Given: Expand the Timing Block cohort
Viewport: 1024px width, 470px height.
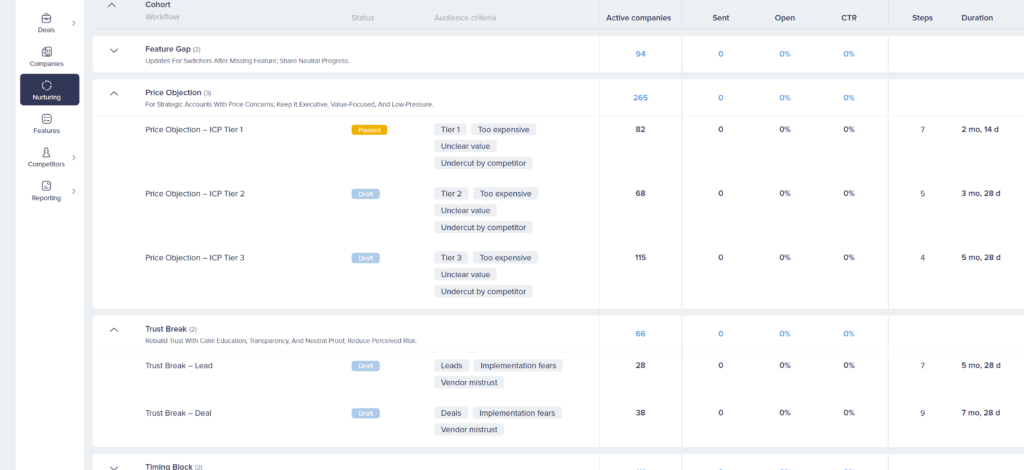Looking at the screenshot, I should click(x=113, y=466).
